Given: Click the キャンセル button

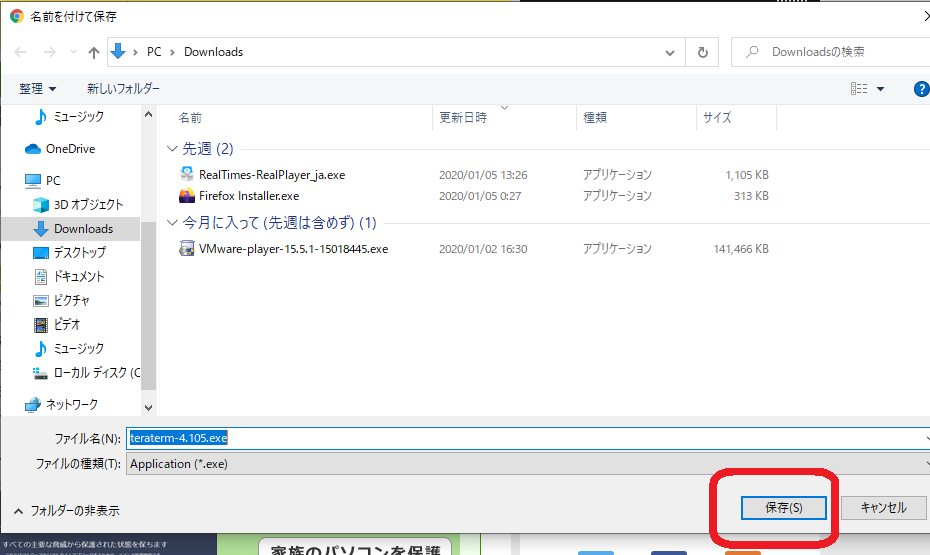Looking at the screenshot, I should pyautogui.click(x=883, y=508).
